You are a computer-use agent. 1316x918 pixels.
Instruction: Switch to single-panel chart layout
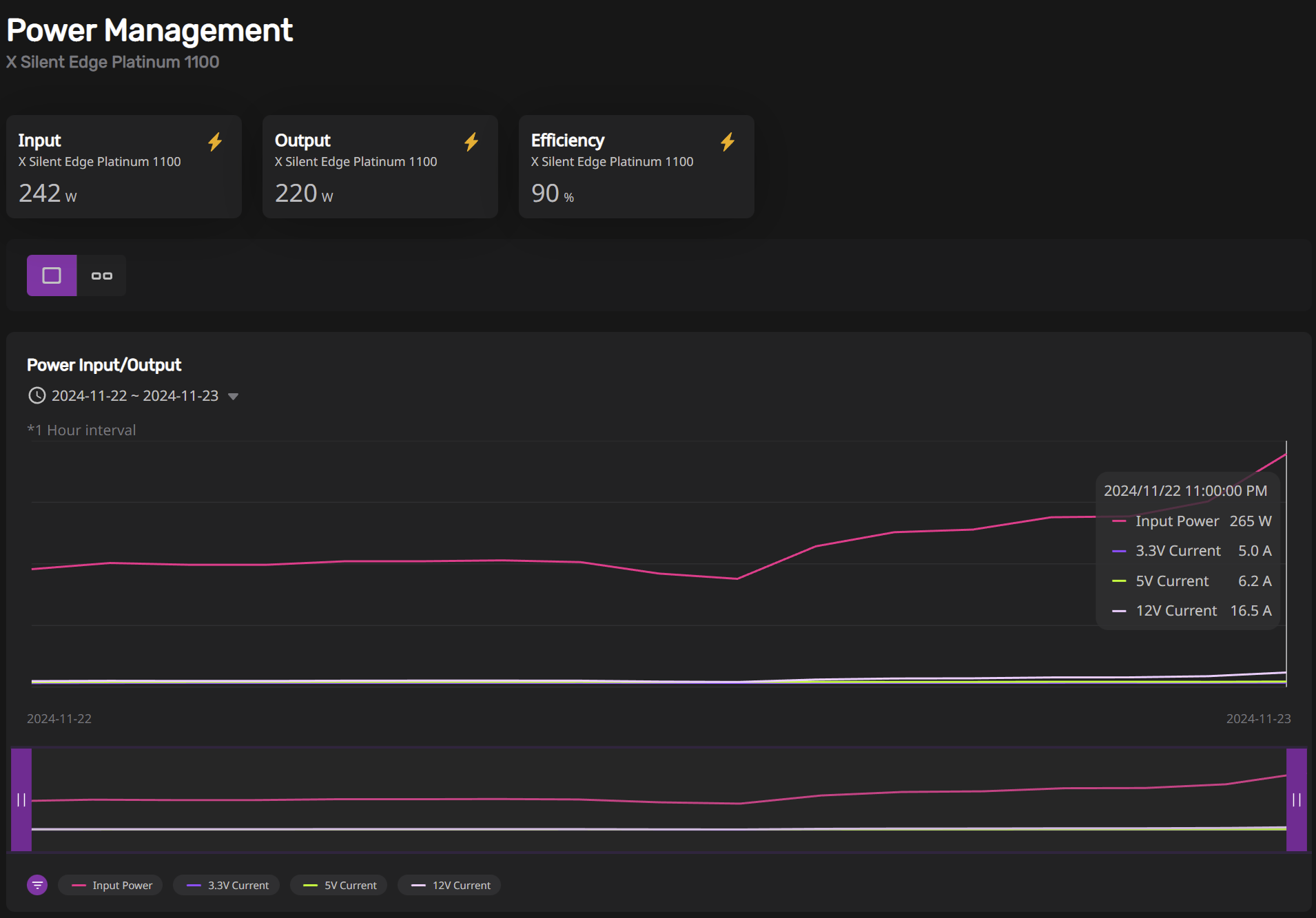click(52, 275)
